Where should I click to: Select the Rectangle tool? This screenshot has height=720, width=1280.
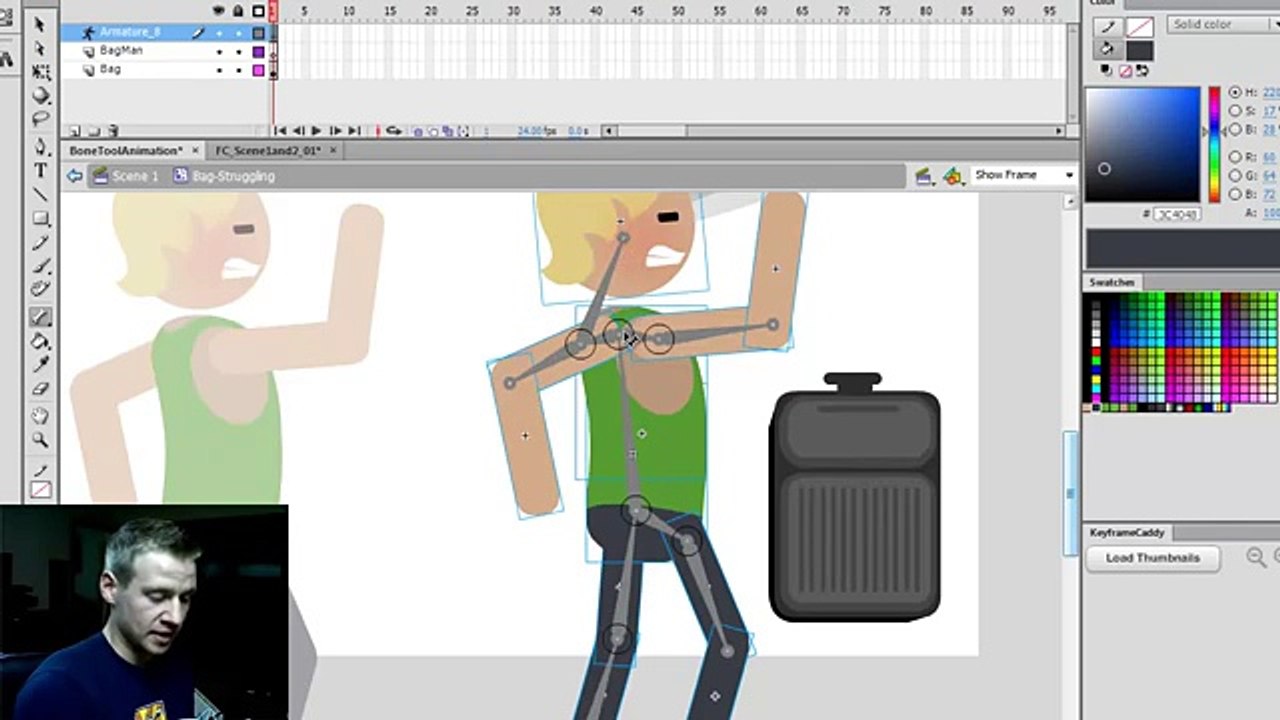[x=40, y=218]
